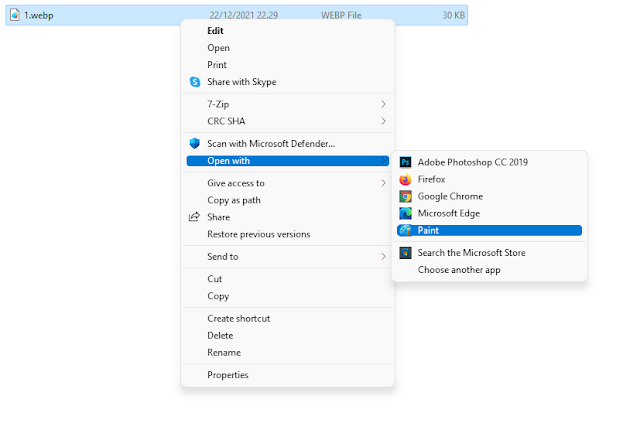Viewport: 640px width, 440px height.
Task: Click the Paint palette icon
Action: point(405,231)
